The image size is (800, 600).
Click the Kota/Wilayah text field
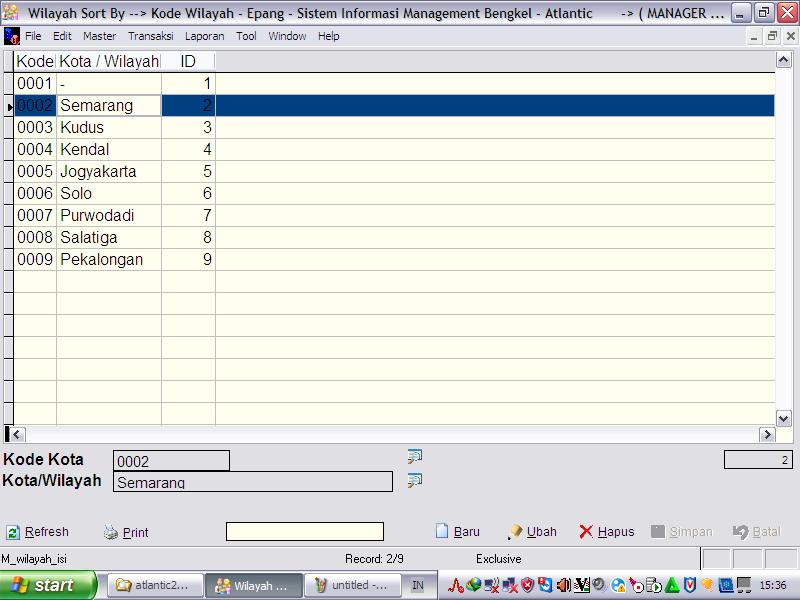click(252, 482)
